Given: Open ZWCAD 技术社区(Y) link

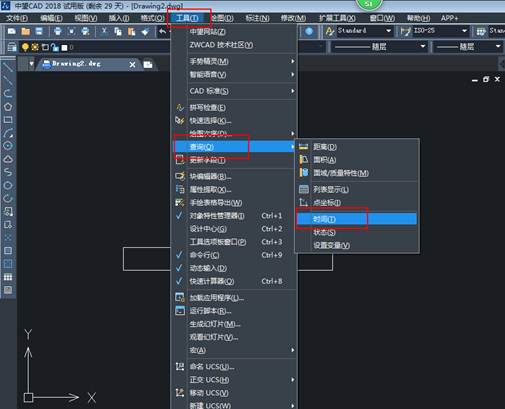Looking at the screenshot, I should pyautogui.click(x=233, y=45).
